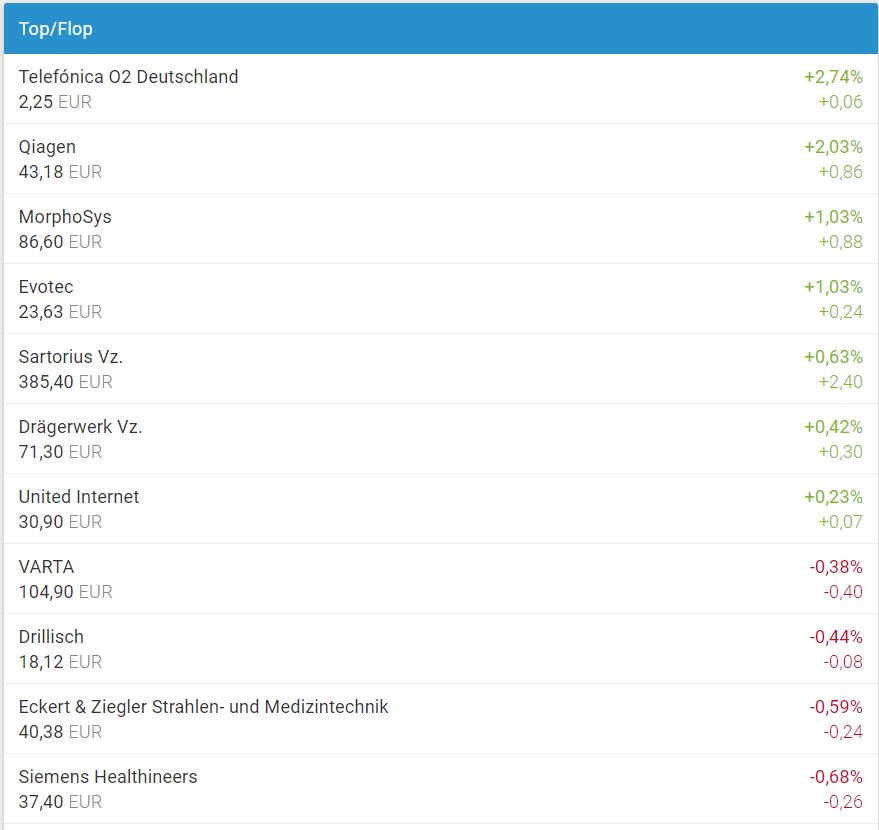Click the VARTA stock name

pos(46,567)
